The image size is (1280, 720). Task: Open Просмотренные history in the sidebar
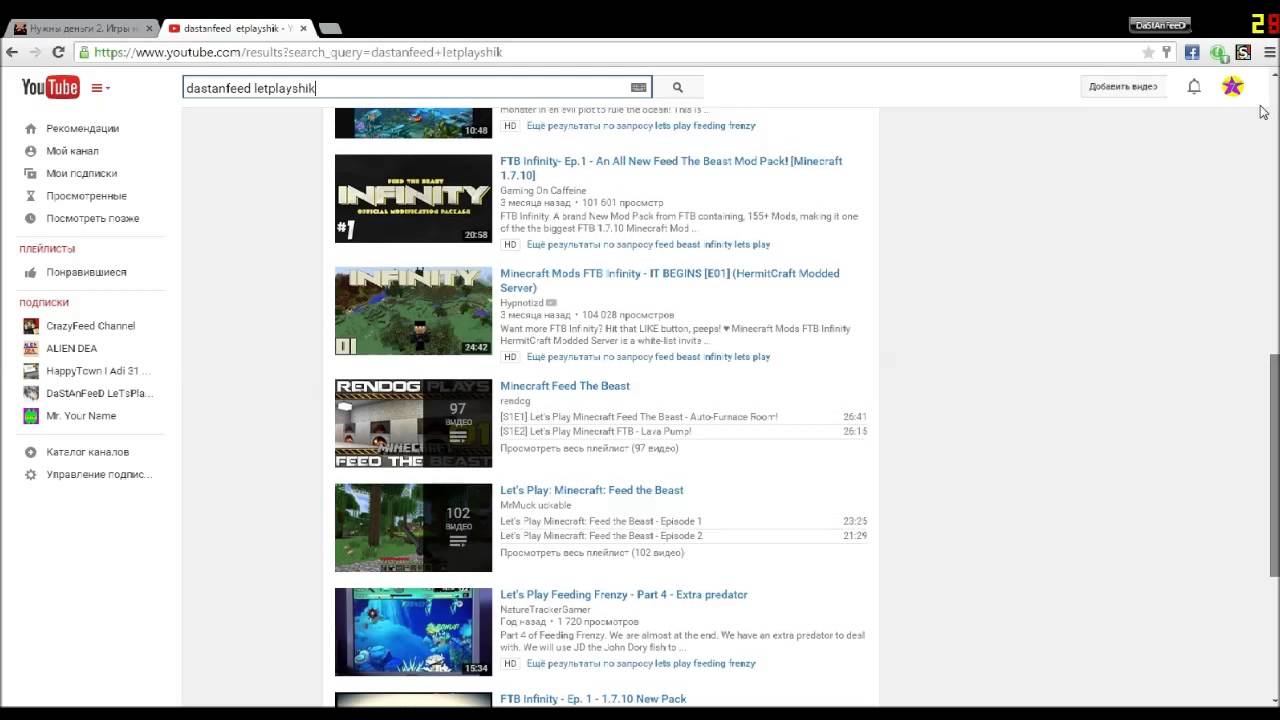coord(86,196)
